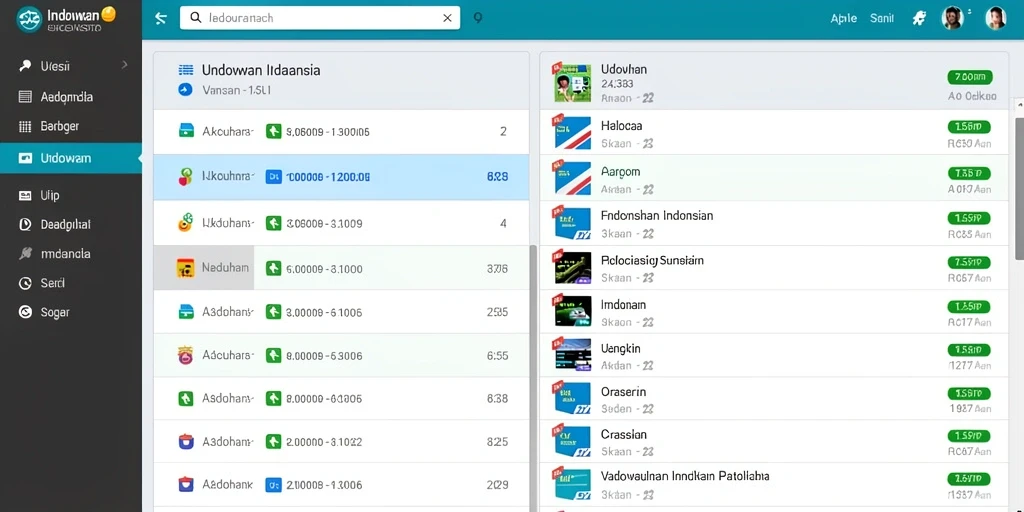Click the Neduham row icon
This screenshot has width=1024, height=512.
(185, 268)
